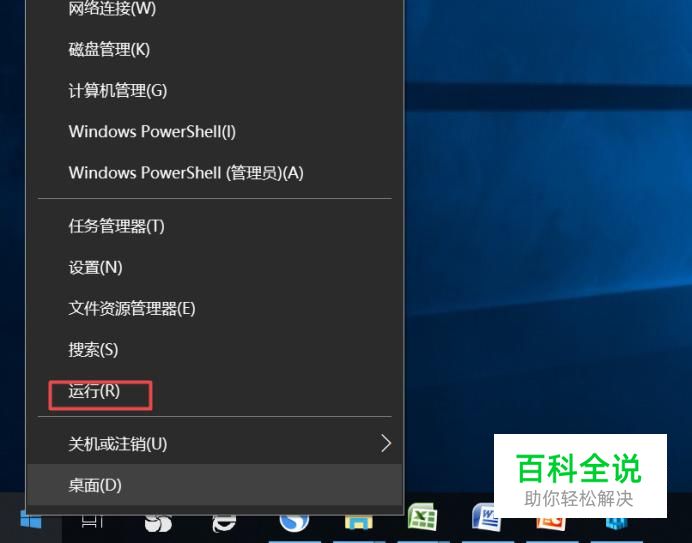The width and height of the screenshot is (692, 543).
Task: Launch Word from the taskbar
Action: click(484, 517)
